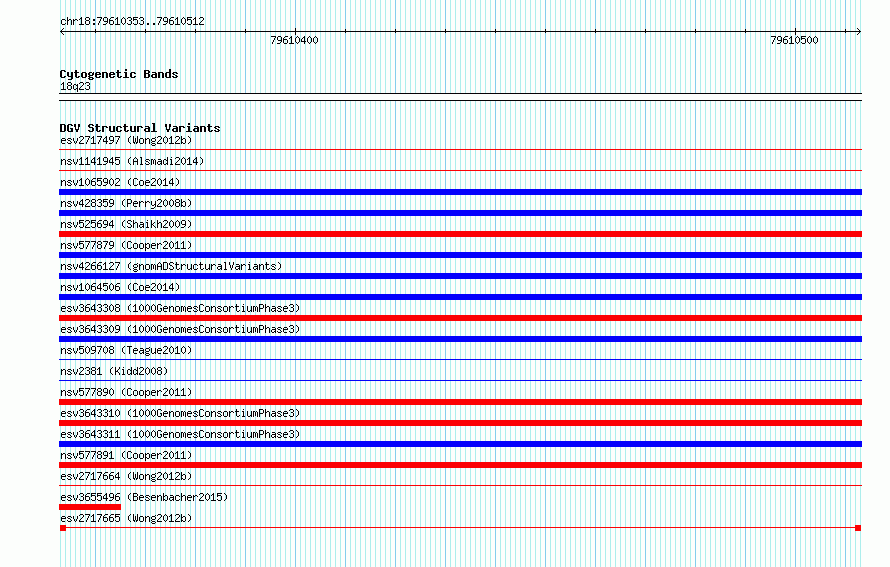The height and width of the screenshot is (567, 890).
Task: Click the blue bar for nsv1065902 (Coe2014)
Action: (460, 192)
